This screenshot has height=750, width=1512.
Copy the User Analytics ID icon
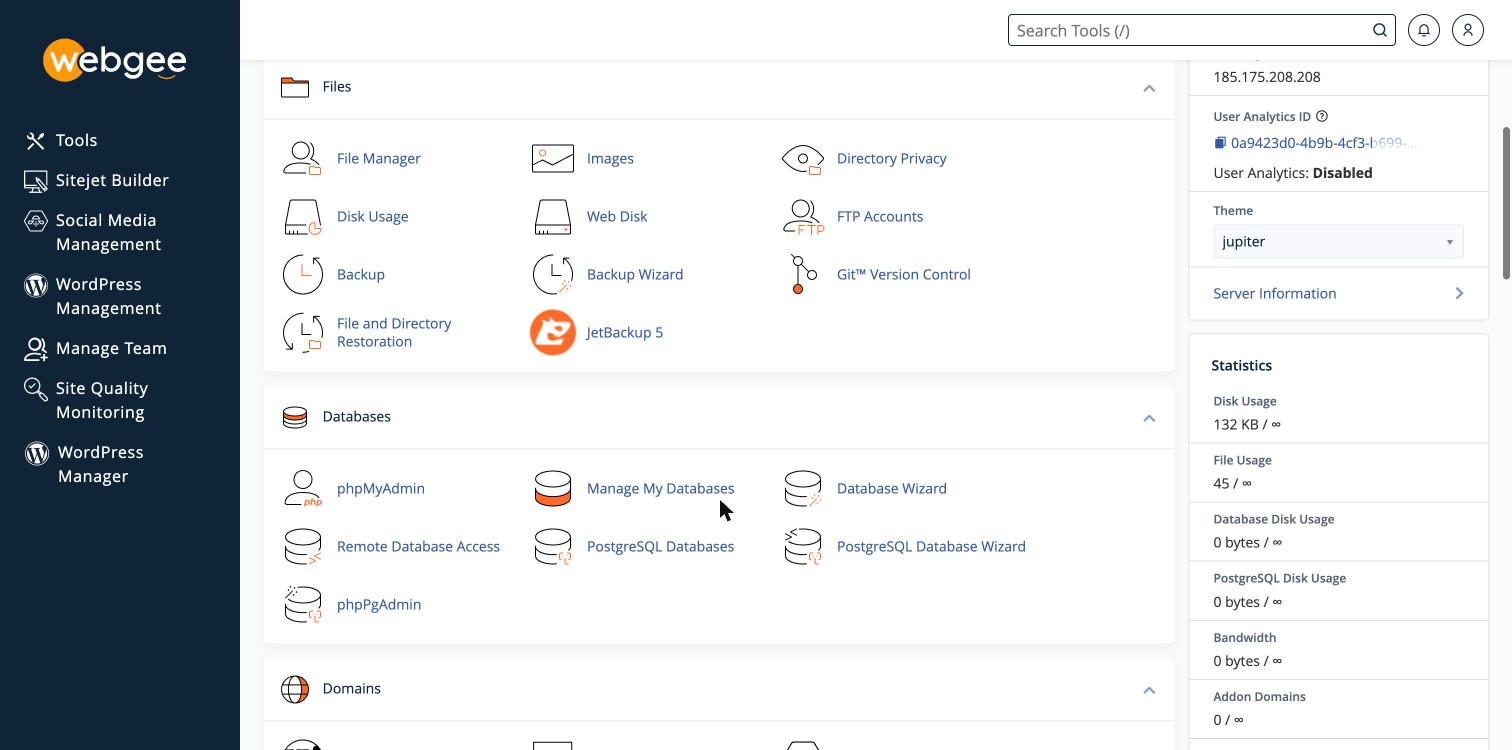coord(1220,143)
